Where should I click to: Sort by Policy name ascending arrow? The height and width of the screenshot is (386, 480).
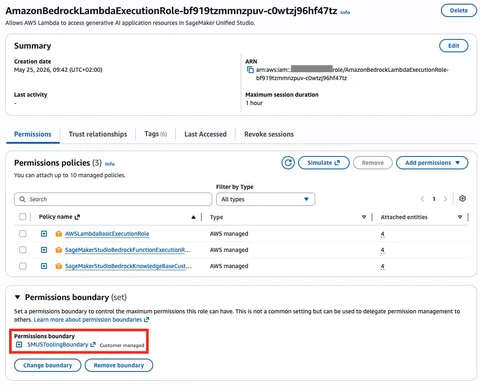coord(193,217)
